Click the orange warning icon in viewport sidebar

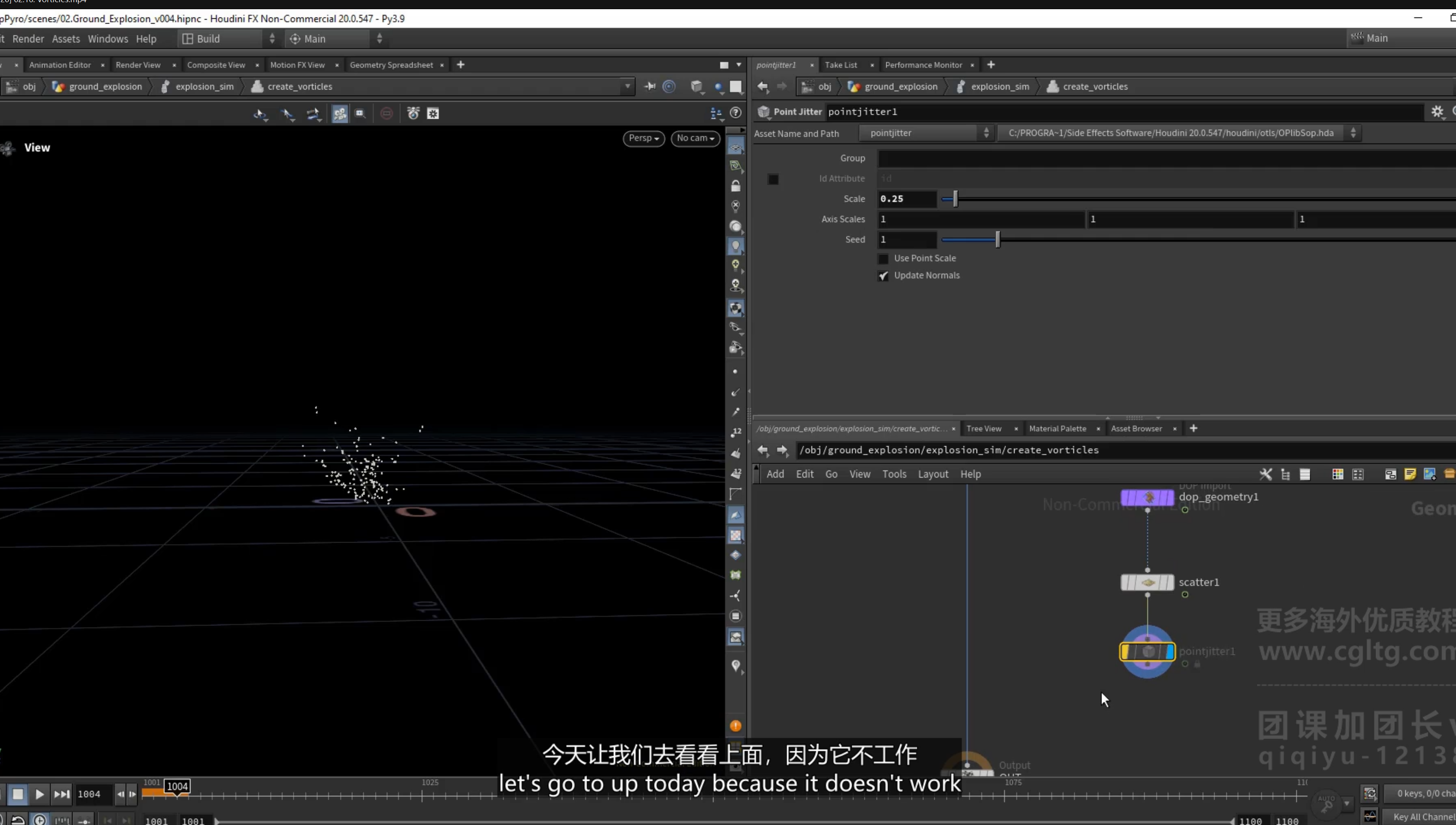(x=735, y=726)
